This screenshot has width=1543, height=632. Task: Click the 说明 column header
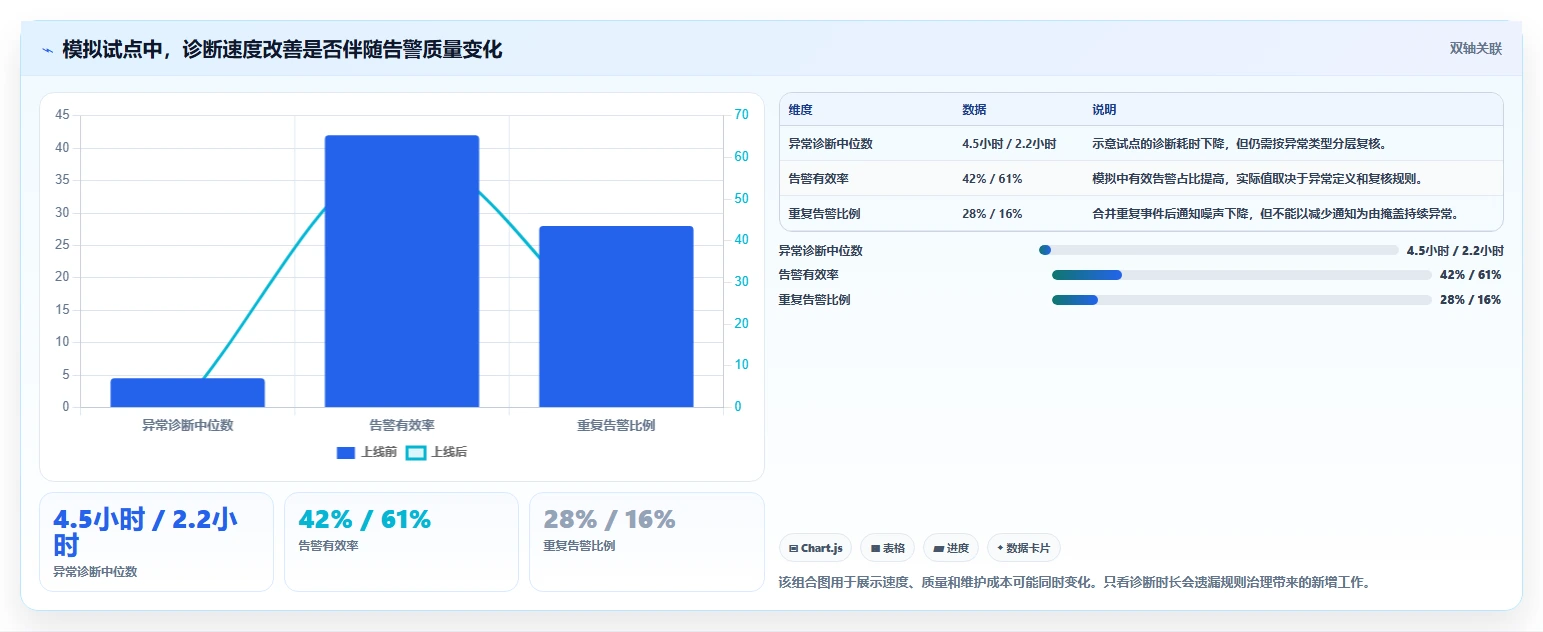pos(1104,110)
